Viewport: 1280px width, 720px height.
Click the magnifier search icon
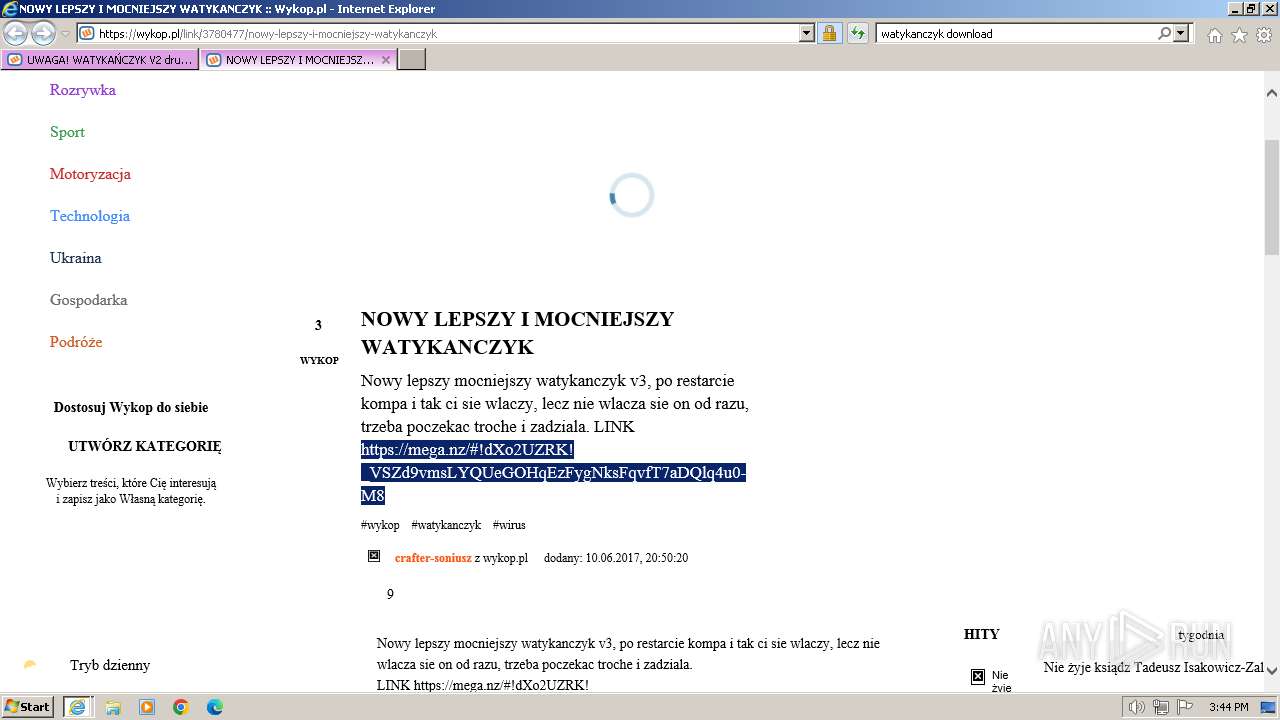[1164, 33]
